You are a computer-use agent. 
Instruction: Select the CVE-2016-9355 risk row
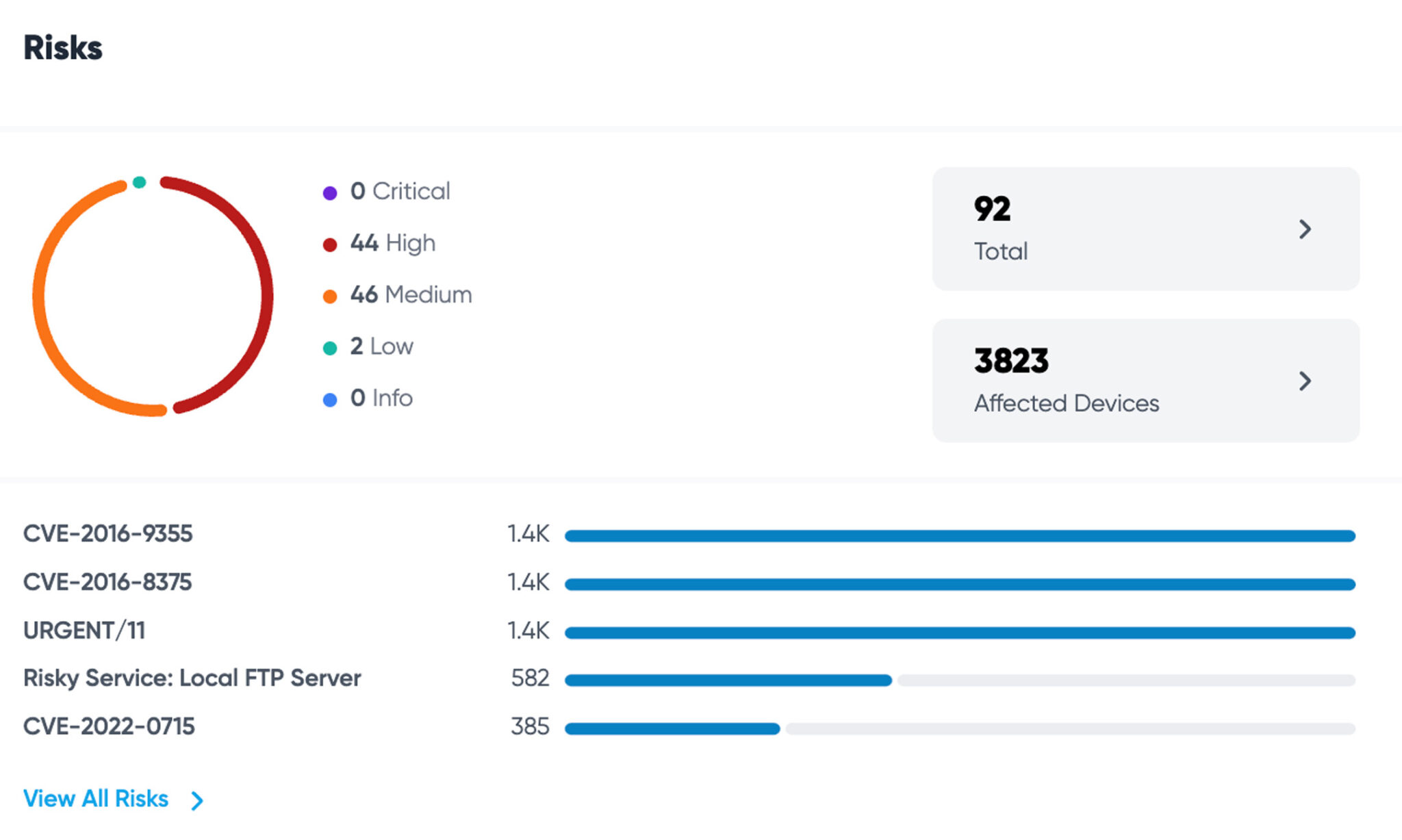point(689,534)
